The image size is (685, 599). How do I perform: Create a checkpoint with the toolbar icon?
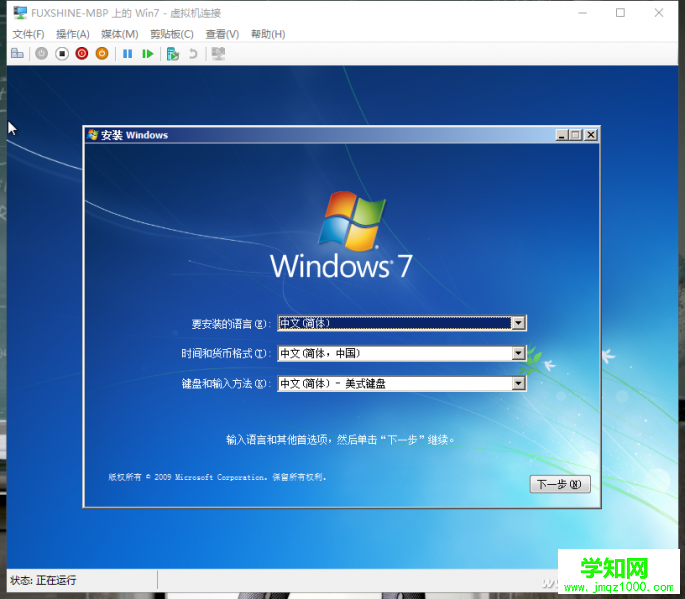pyautogui.click(x=173, y=54)
